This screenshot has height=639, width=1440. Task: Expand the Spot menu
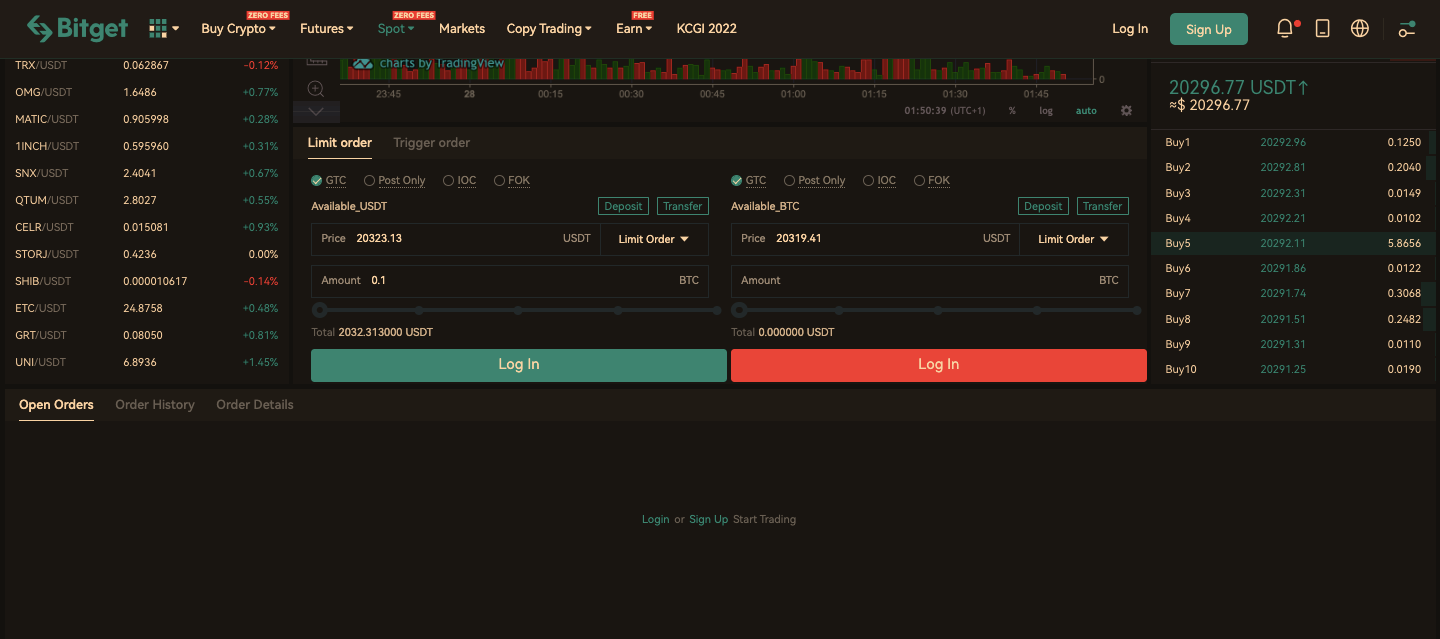tap(396, 29)
